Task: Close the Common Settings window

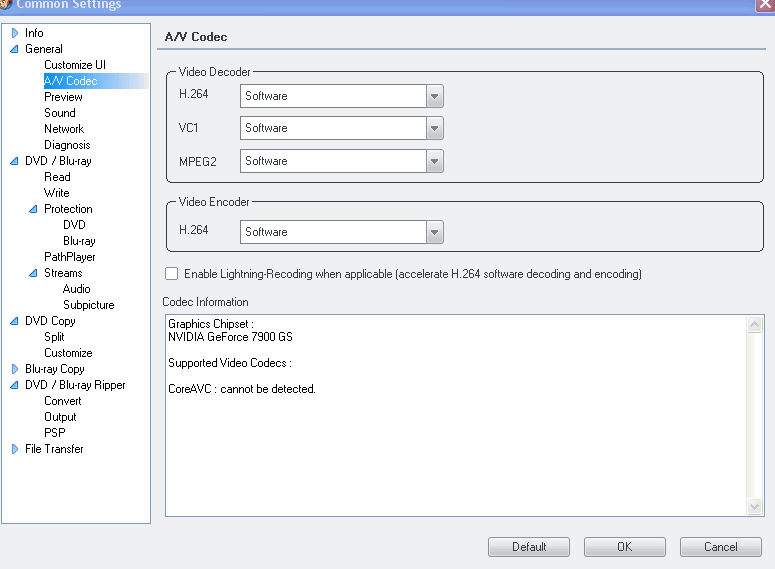Action: pyautogui.click(x=765, y=4)
